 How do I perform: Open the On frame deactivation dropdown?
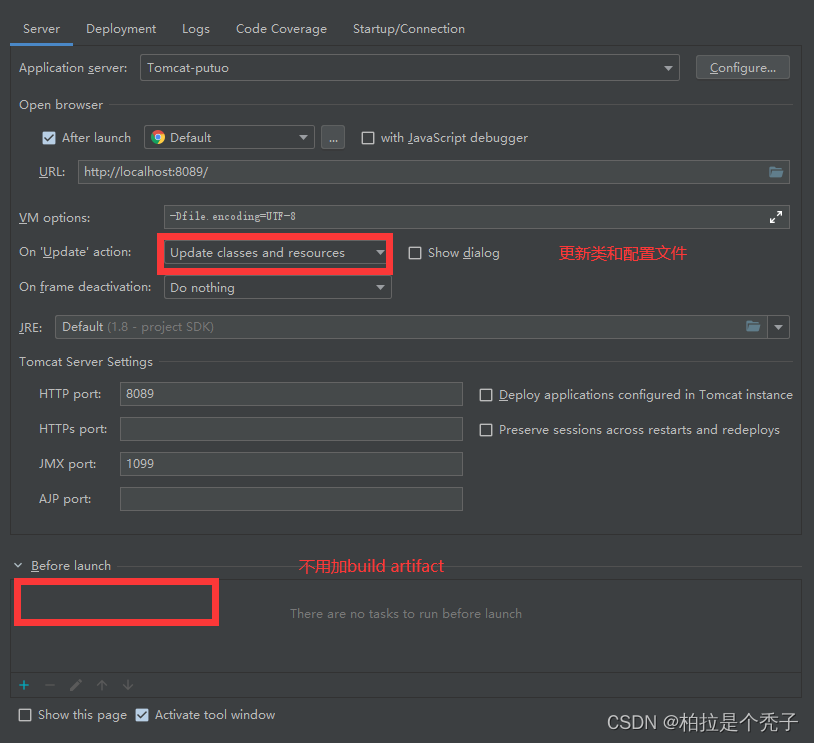(x=379, y=287)
